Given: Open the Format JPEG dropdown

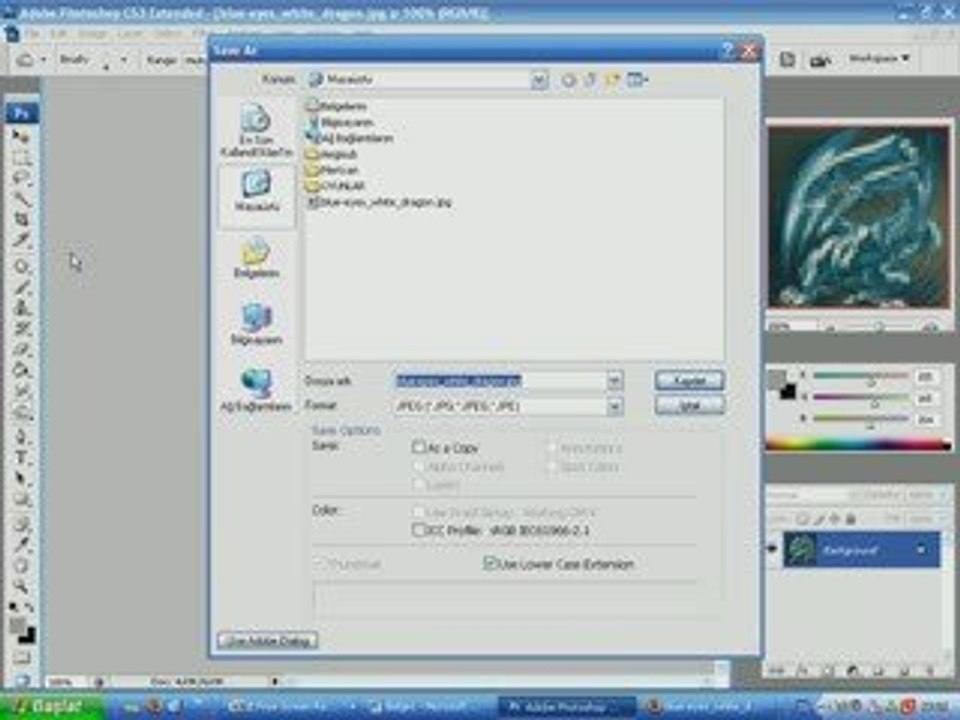Looking at the screenshot, I should 615,406.
